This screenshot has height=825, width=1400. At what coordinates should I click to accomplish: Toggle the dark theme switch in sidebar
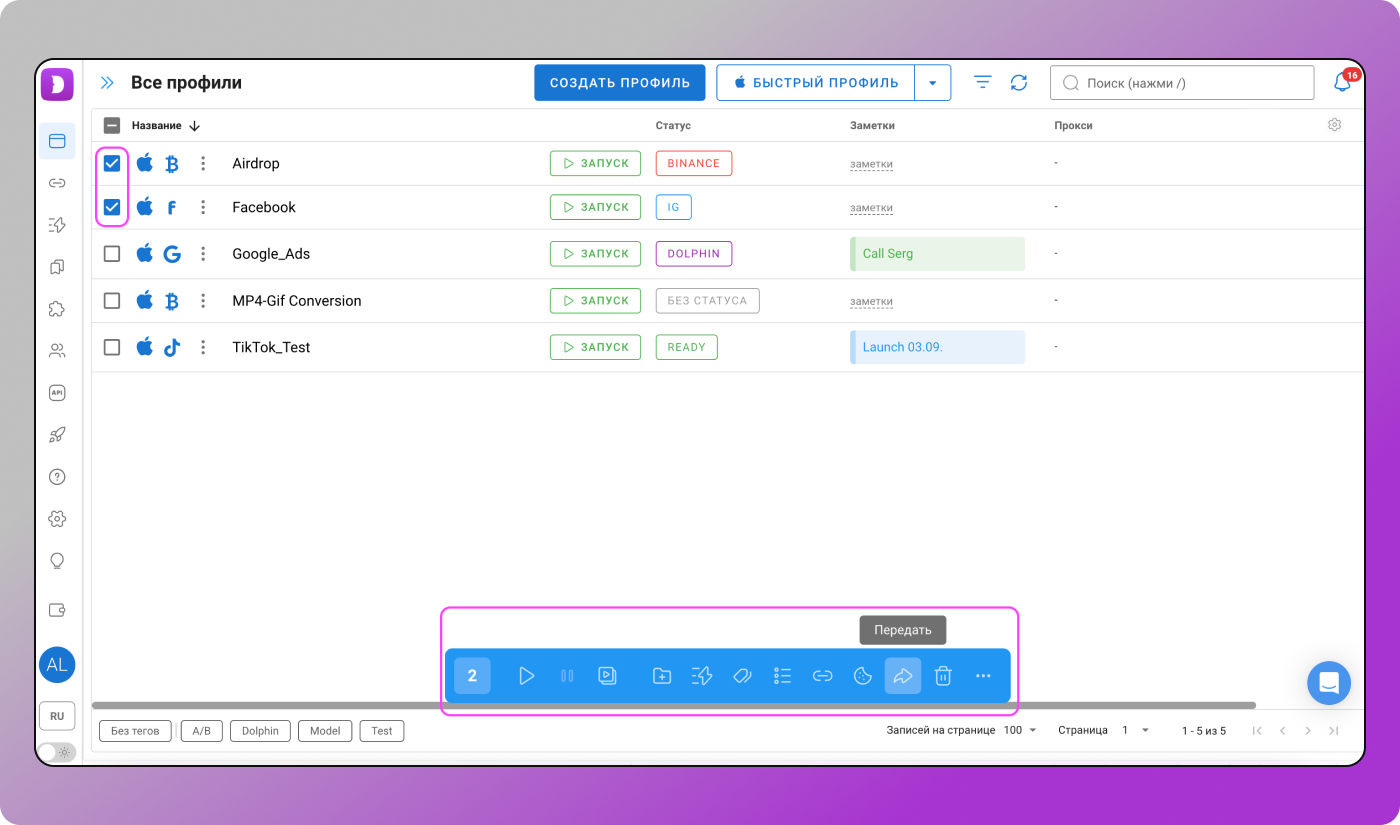coord(56,752)
